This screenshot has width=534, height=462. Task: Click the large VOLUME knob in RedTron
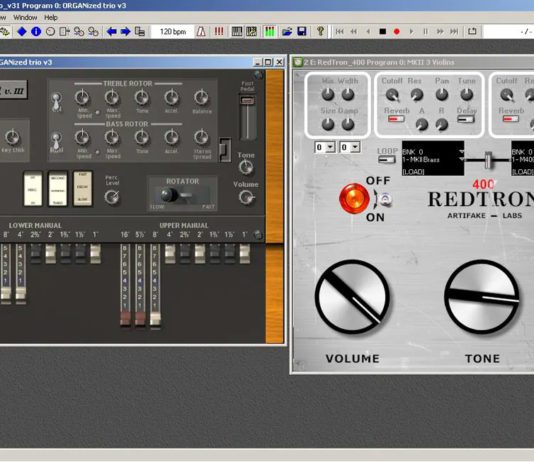(x=352, y=297)
